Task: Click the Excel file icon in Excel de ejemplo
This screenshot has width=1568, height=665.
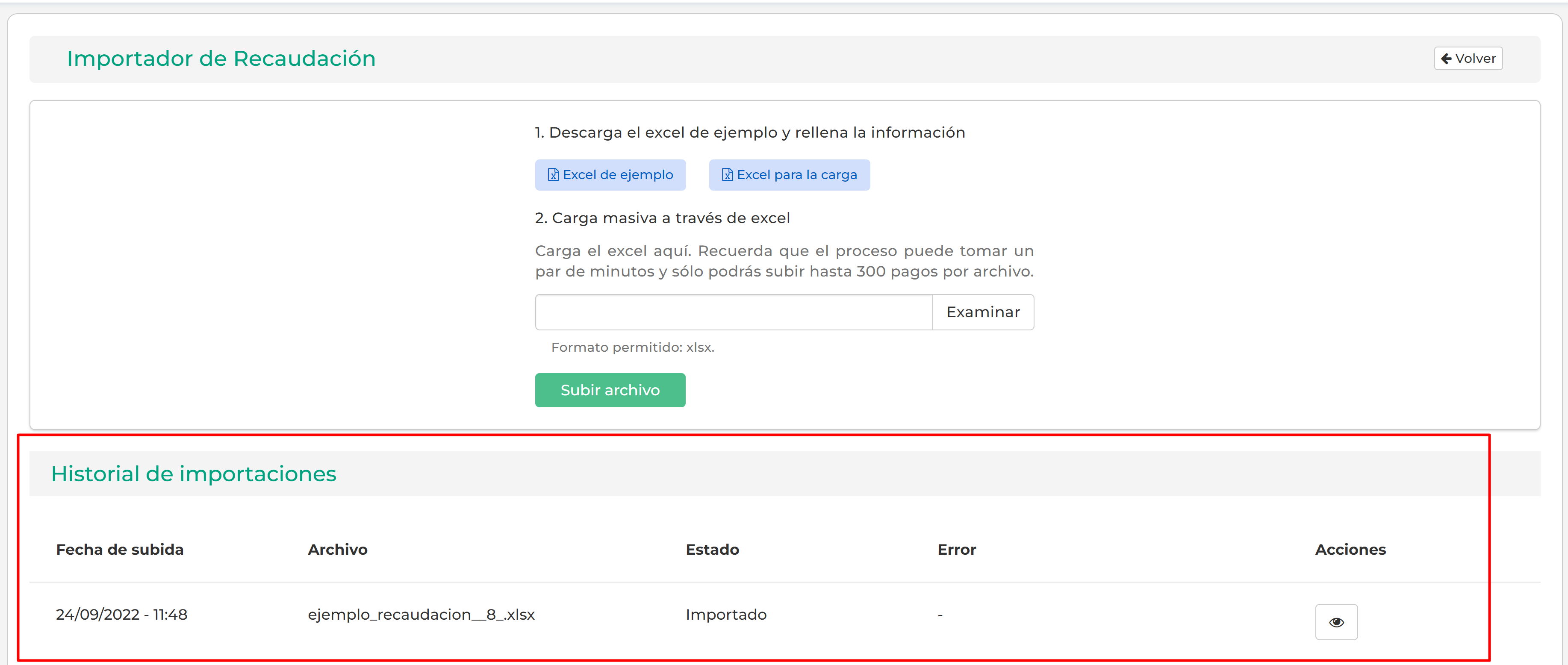Action: click(x=553, y=175)
